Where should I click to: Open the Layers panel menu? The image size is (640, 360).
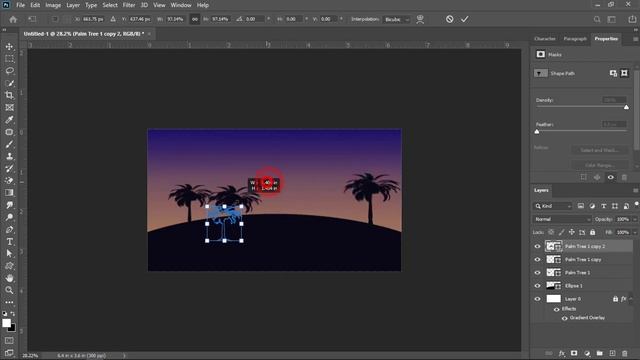click(x=635, y=190)
